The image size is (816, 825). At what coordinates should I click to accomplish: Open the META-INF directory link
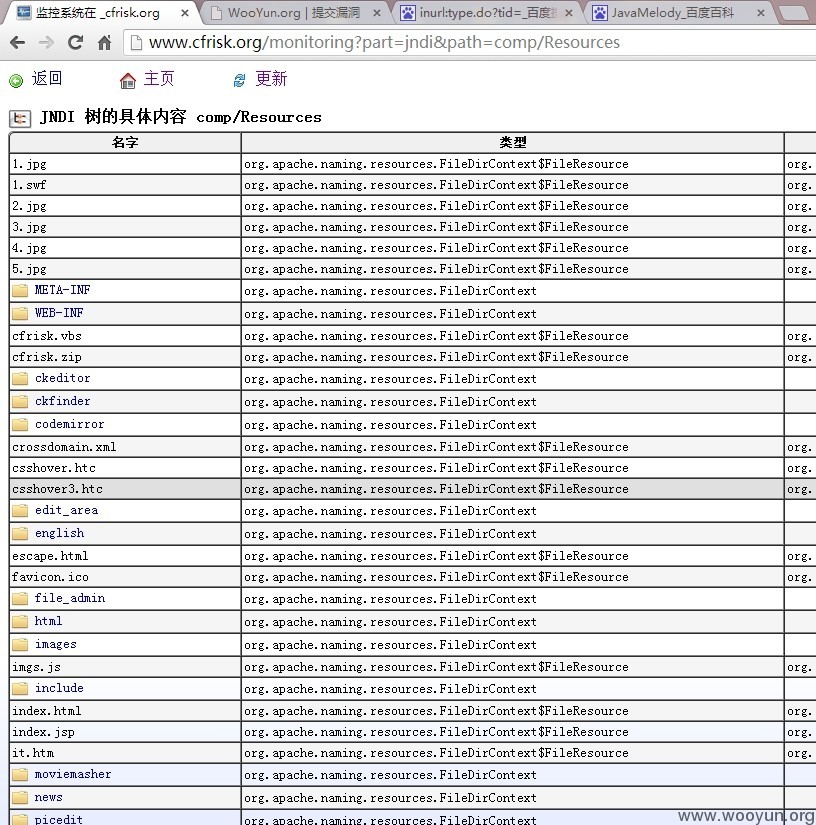pyautogui.click(x=63, y=290)
